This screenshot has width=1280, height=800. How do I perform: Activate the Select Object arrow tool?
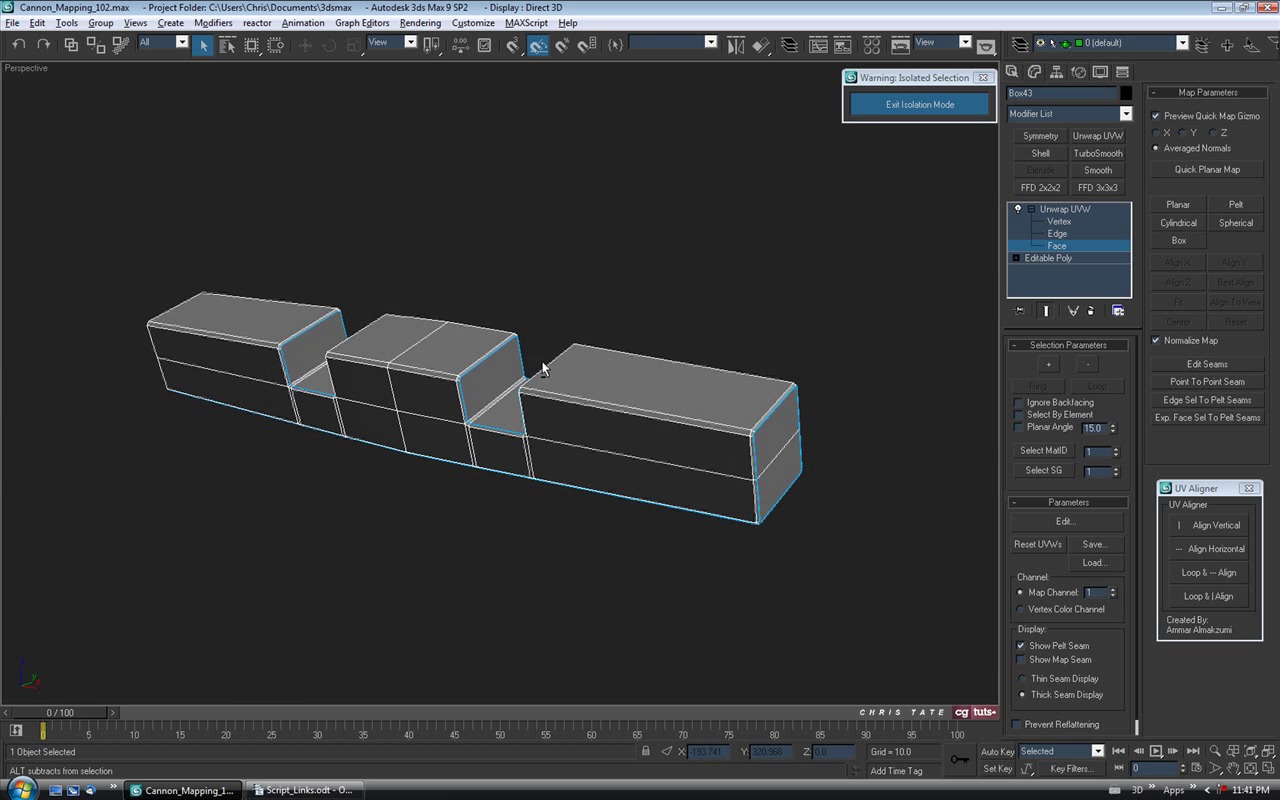[203, 44]
